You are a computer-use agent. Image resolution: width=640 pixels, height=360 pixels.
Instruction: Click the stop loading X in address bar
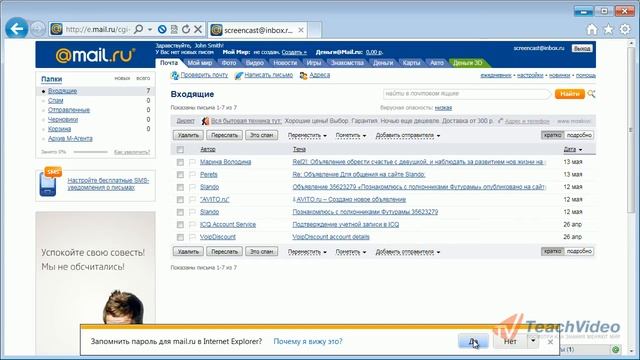pyautogui.click(x=198, y=29)
